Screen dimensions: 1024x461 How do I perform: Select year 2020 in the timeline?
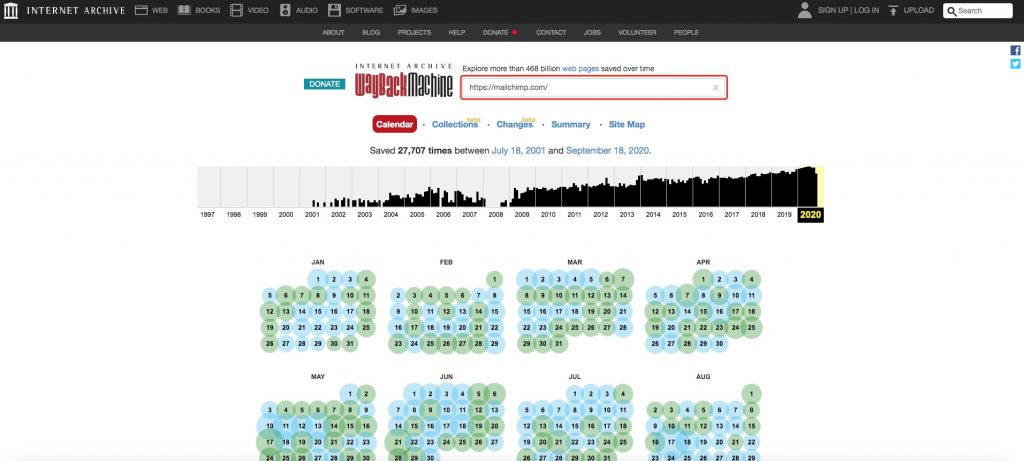[x=810, y=215]
